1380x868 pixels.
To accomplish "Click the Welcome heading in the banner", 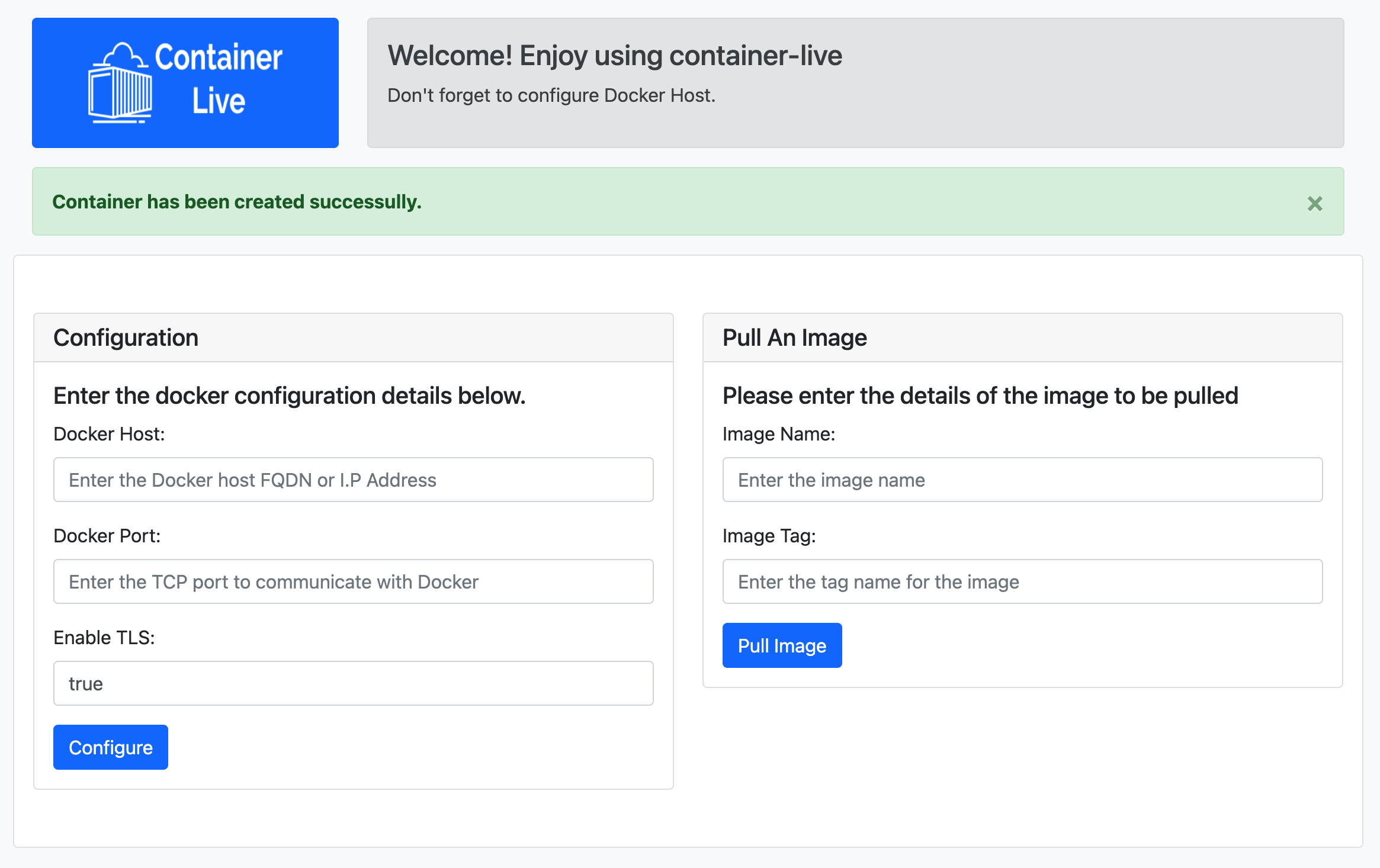I will click(x=614, y=56).
